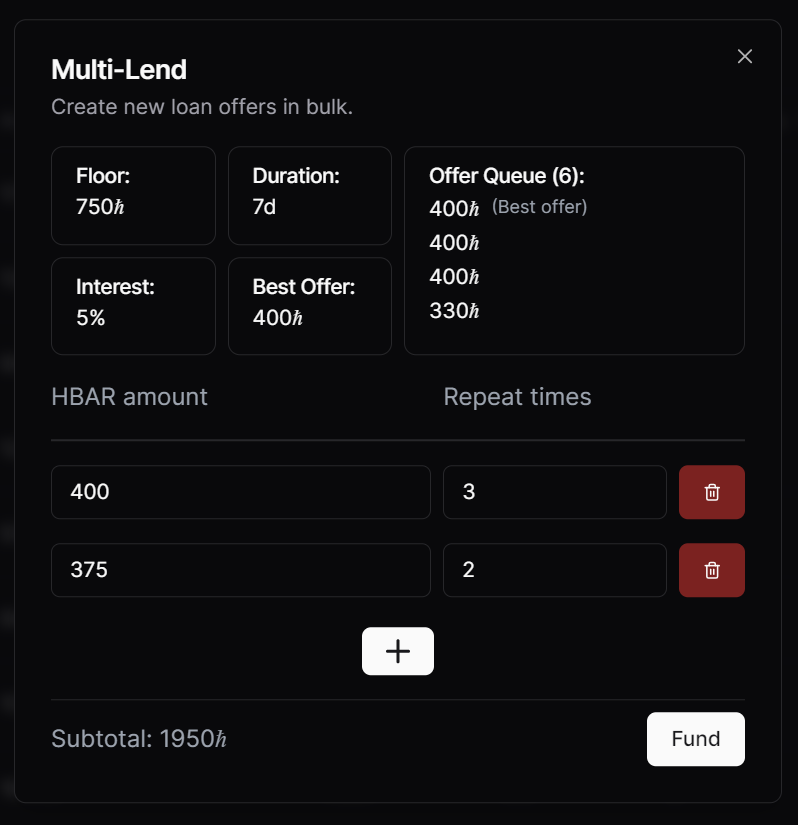The width and height of the screenshot is (798, 825).
Task: Click the Repeat times column header
Action: [x=517, y=397]
